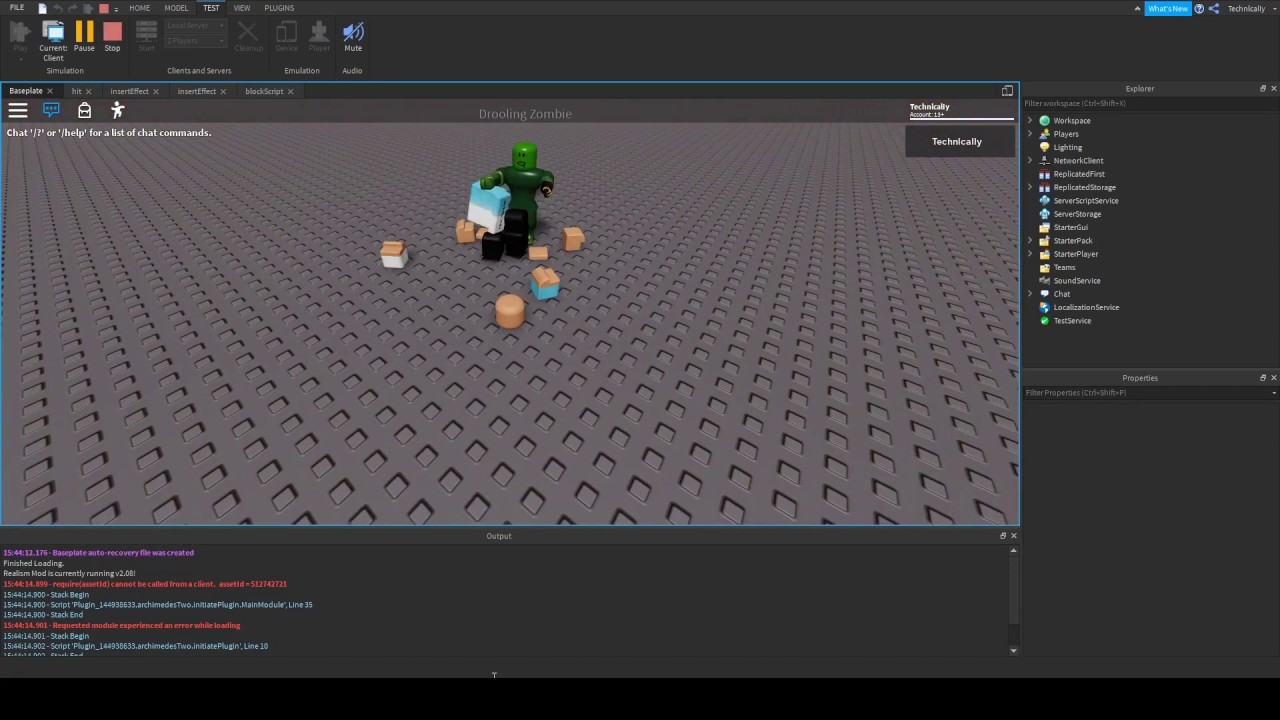Click the share icon in title bar
The image size is (1280, 720).
(1214, 9)
